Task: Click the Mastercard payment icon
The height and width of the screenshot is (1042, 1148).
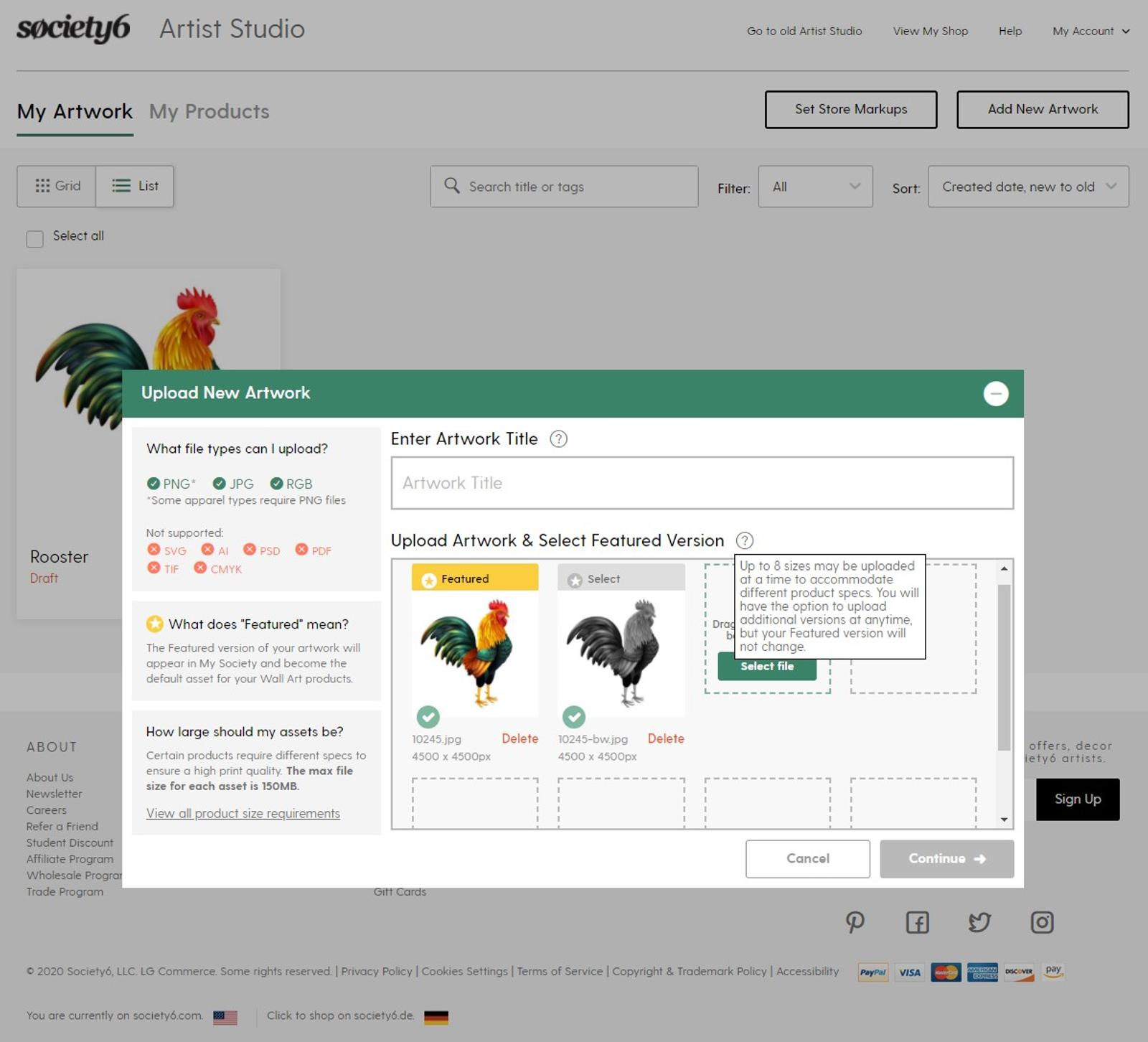Action: pyautogui.click(x=946, y=972)
